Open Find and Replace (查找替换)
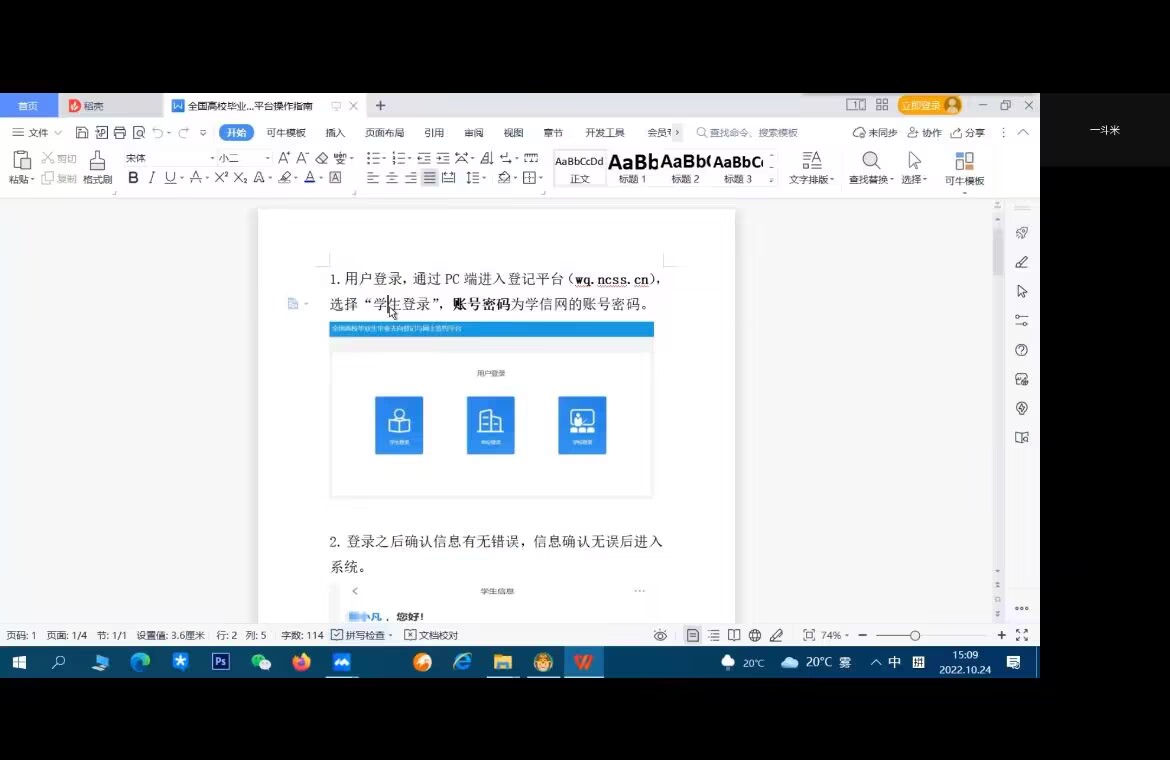The image size is (1170, 760). tap(870, 166)
